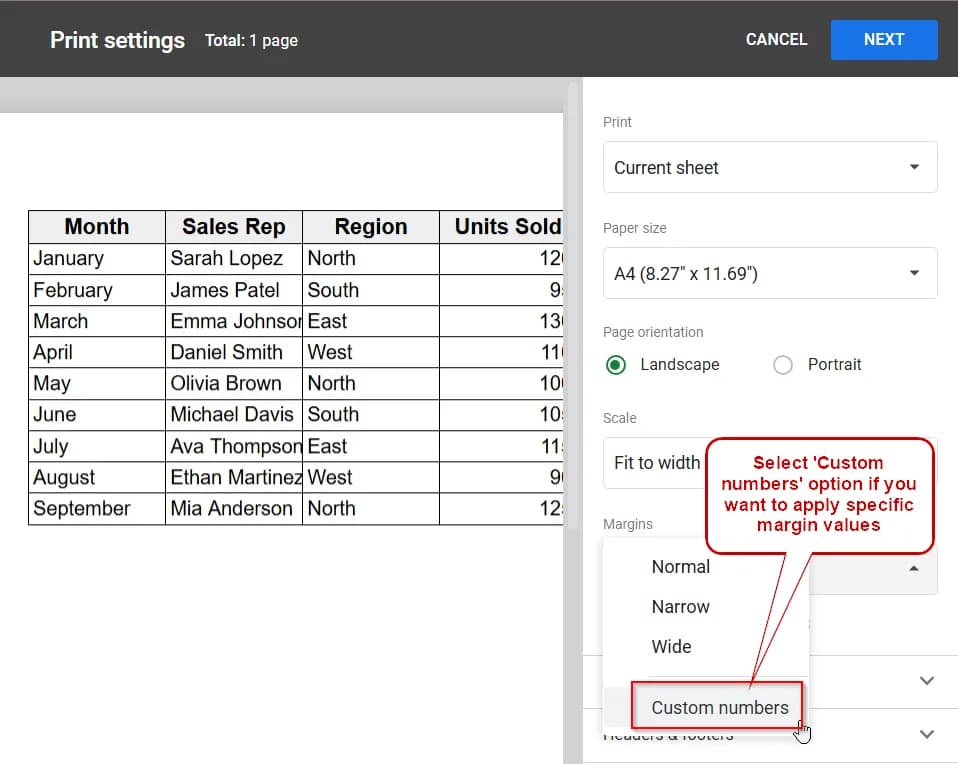Viewport: 958px width, 764px height.
Task: Click the 'Daniel Smith' cell
Action: point(233,353)
